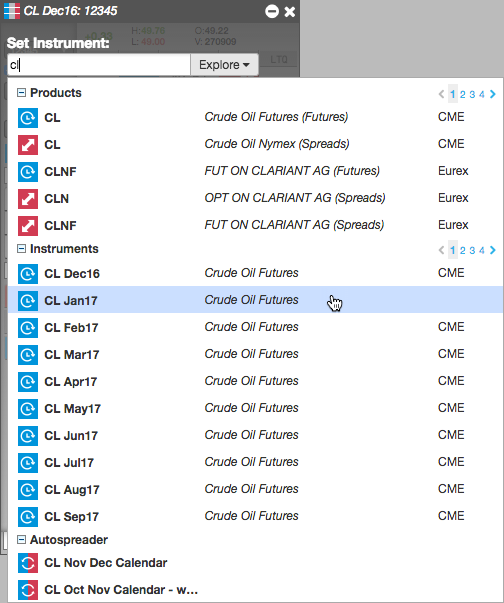The width and height of the screenshot is (504, 603).
Task: Minimize the CL Dec16 widget
Action: point(272,11)
